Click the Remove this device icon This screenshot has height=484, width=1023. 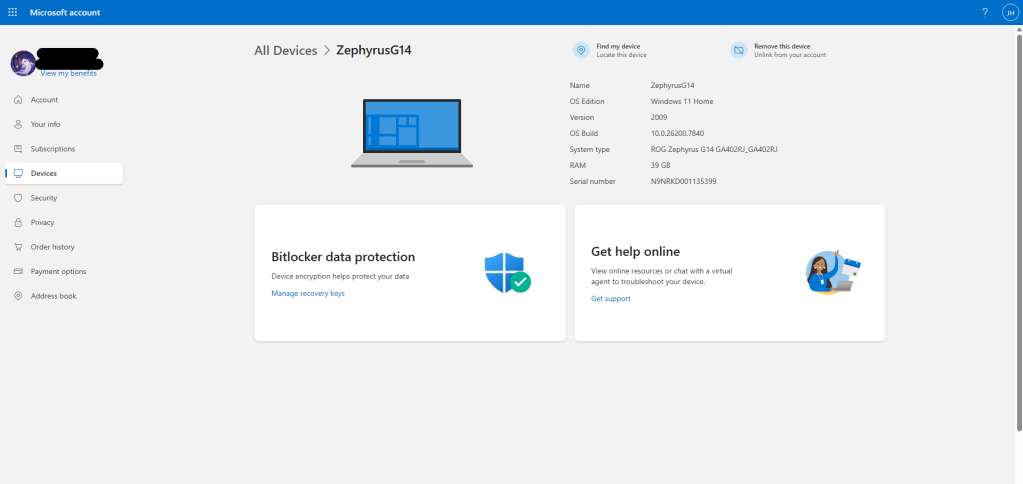pos(739,50)
